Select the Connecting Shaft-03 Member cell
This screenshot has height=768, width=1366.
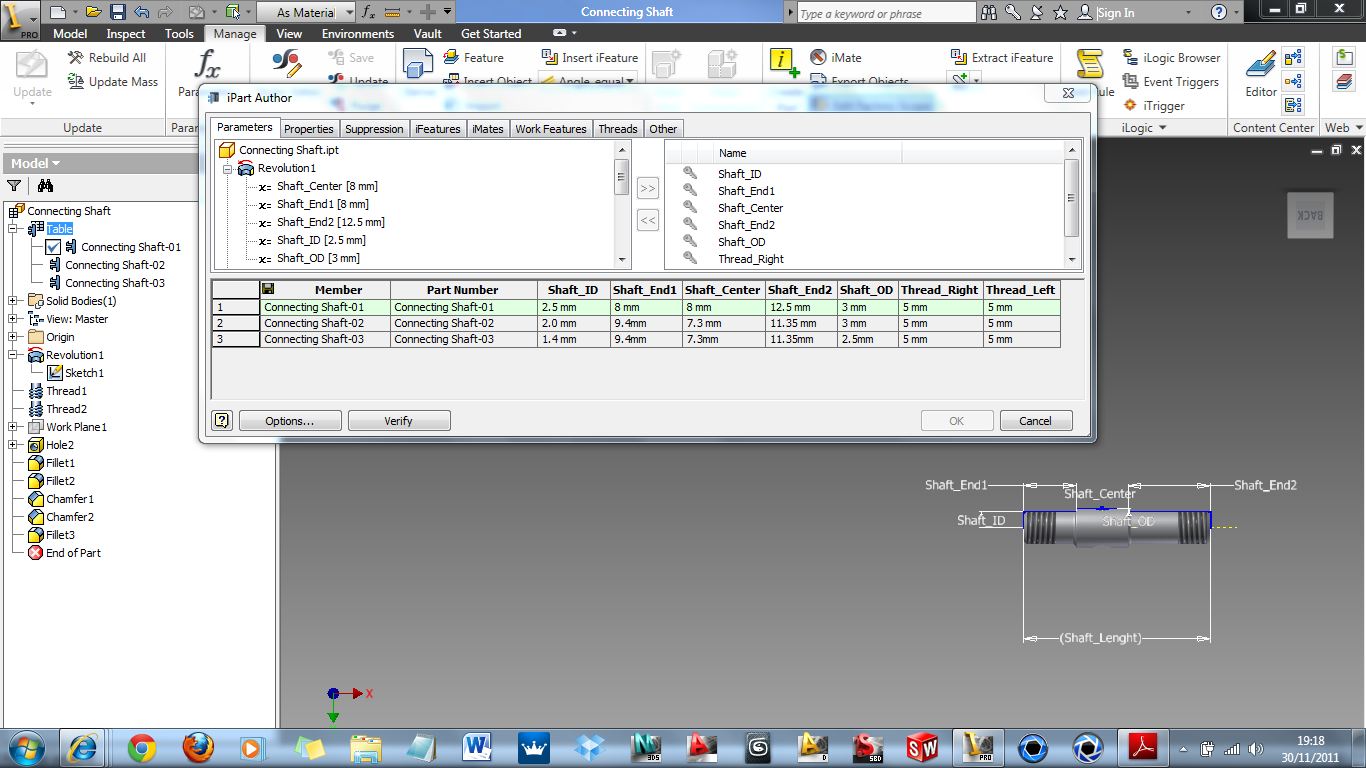tap(325, 339)
